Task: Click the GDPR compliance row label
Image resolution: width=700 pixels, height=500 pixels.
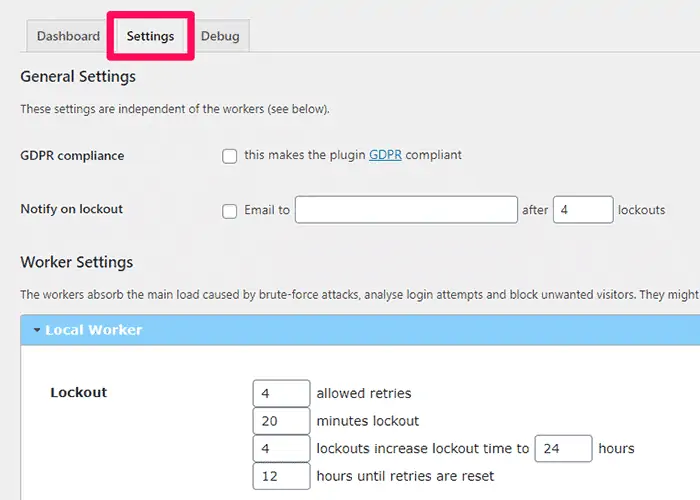Action: [x=72, y=155]
